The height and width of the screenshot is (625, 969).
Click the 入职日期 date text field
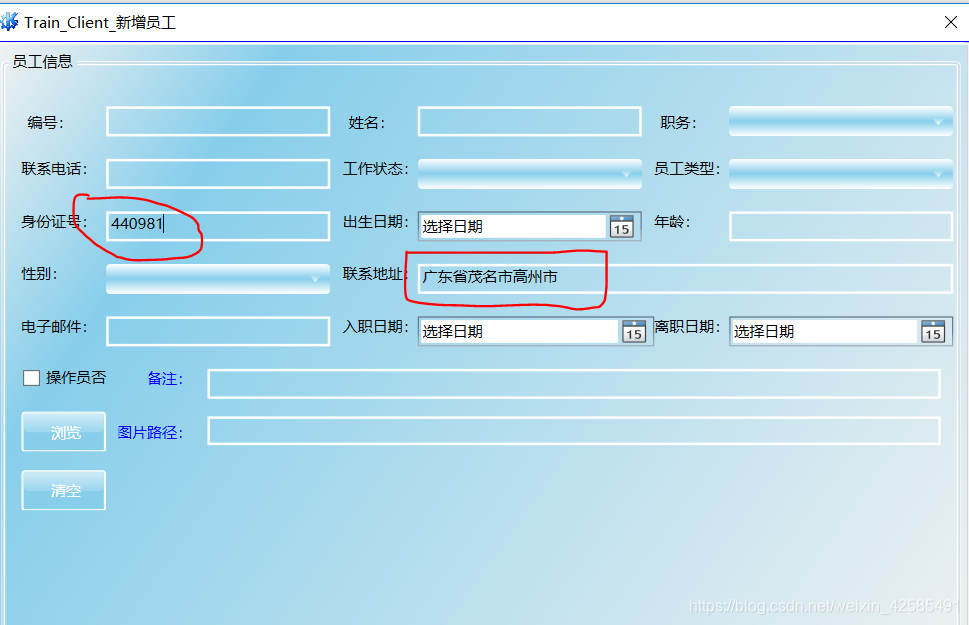(519, 331)
